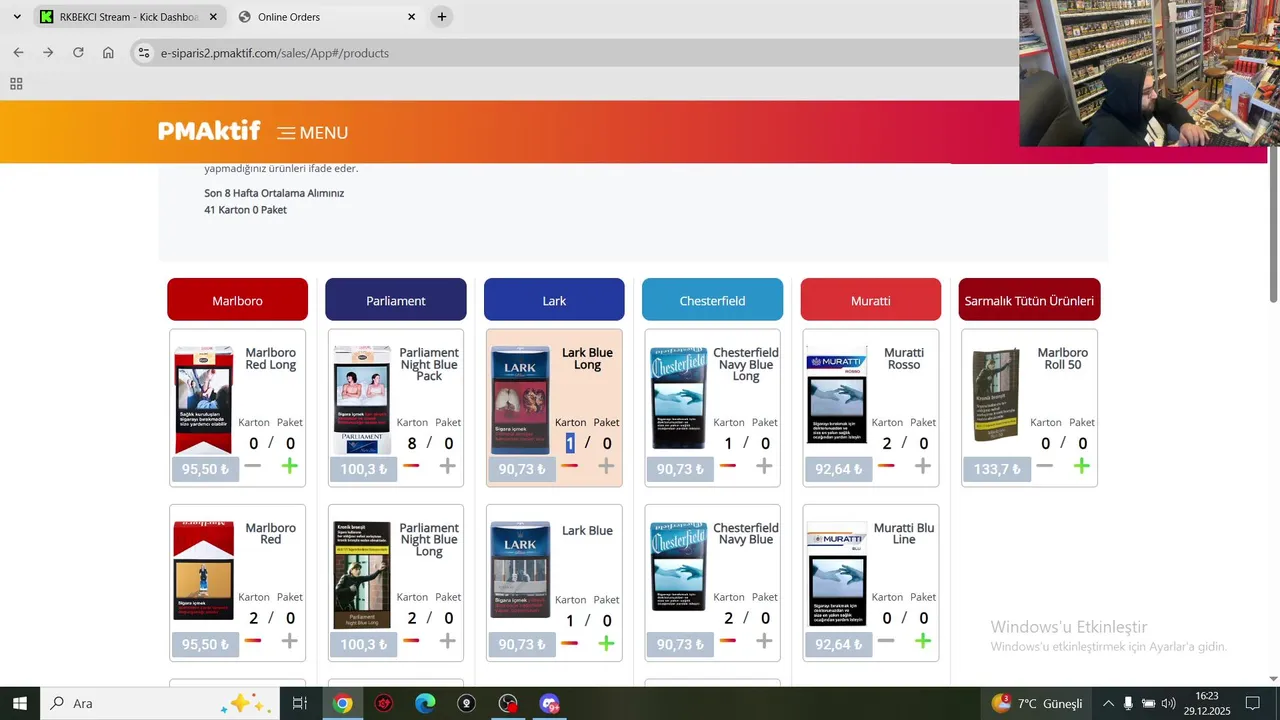Open a new browser tab
The image size is (1280, 720).
[x=442, y=17]
